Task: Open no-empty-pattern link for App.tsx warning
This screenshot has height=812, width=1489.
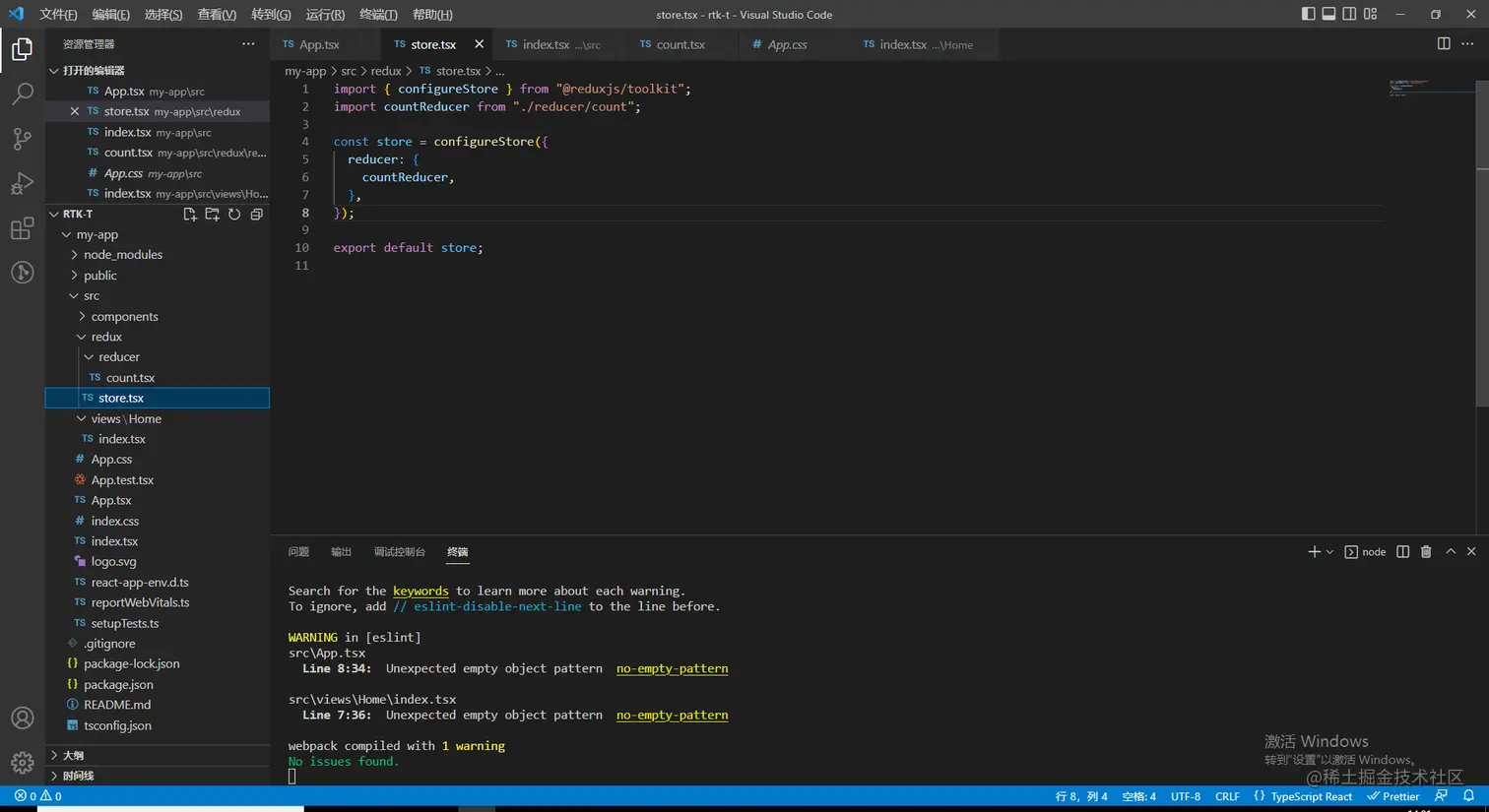Action: (x=673, y=668)
